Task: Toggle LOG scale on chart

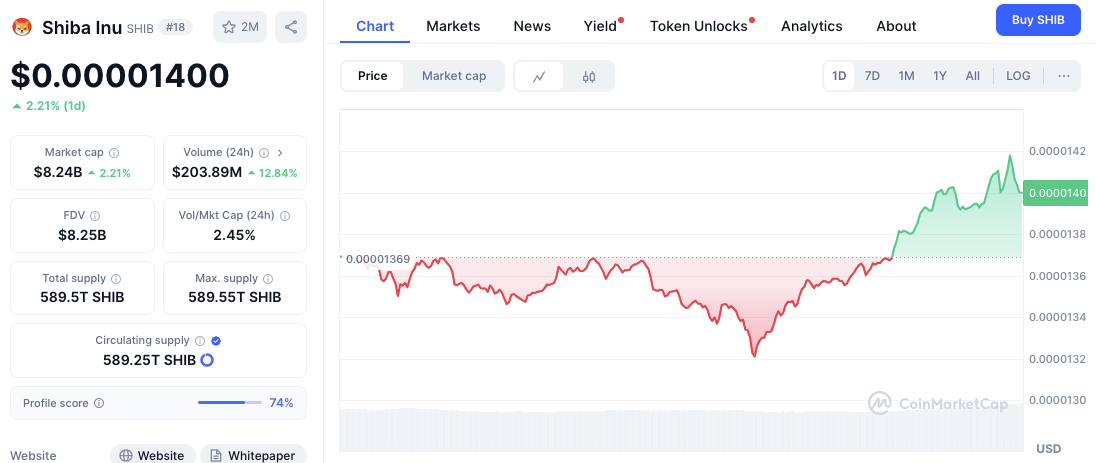Action: [1018, 76]
